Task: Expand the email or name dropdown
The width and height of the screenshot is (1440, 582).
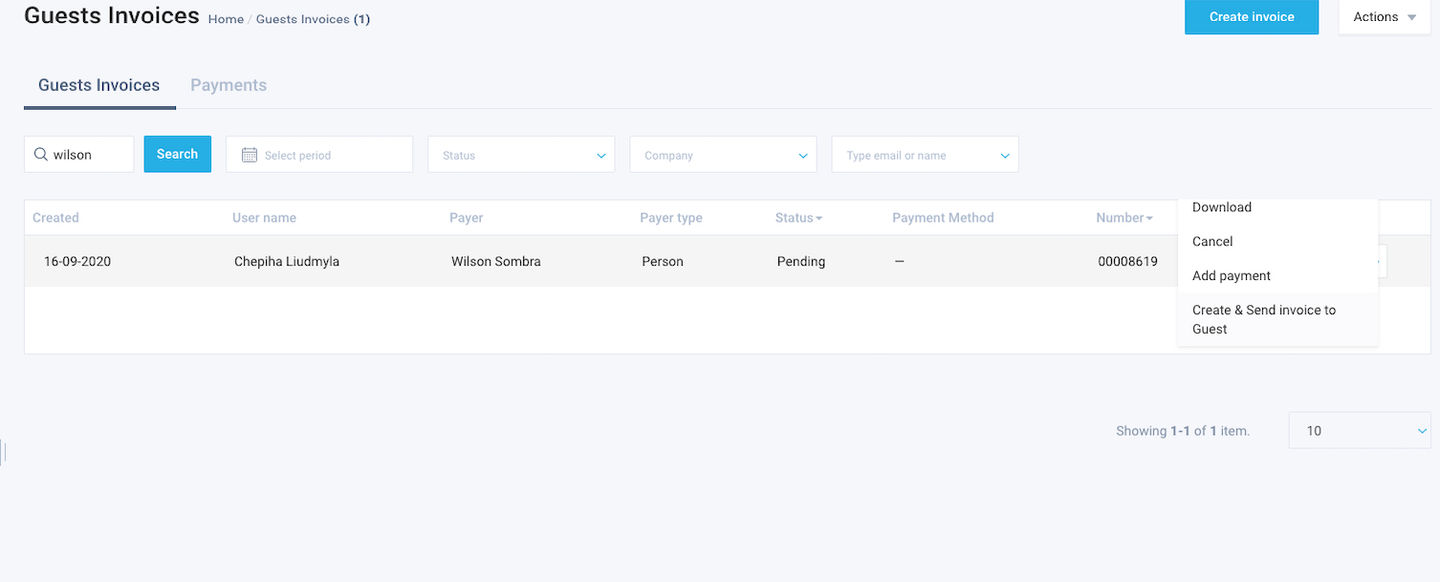Action: [925, 155]
